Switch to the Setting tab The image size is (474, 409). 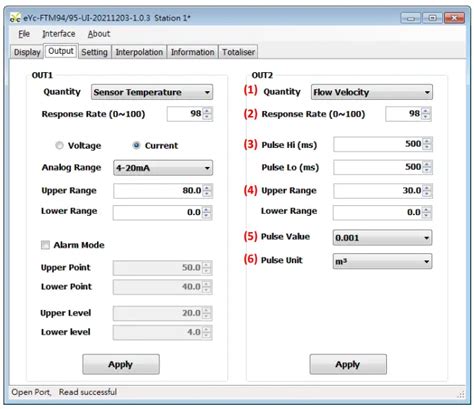[x=94, y=52]
